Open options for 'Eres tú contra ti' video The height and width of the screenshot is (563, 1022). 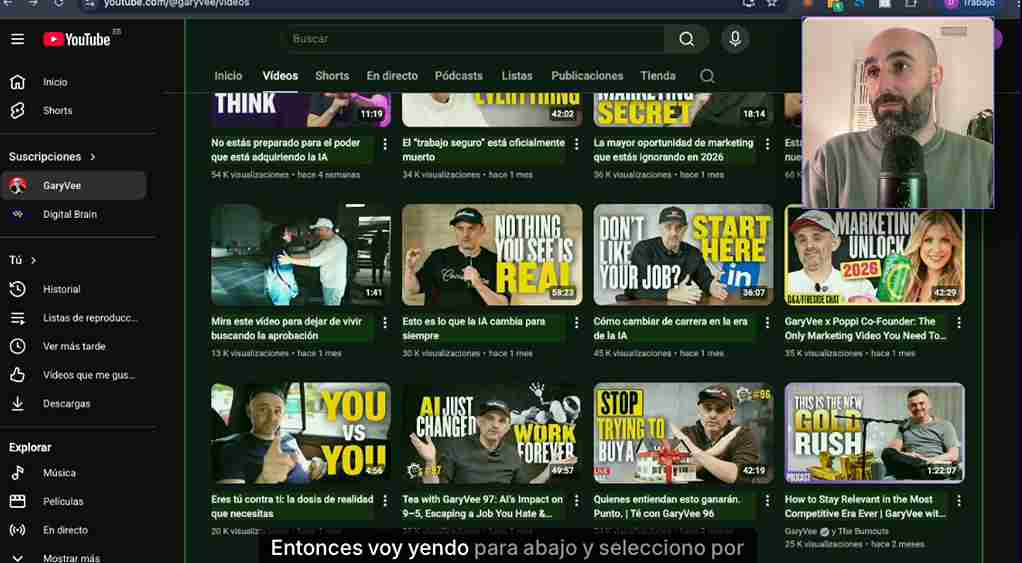tap(385, 500)
